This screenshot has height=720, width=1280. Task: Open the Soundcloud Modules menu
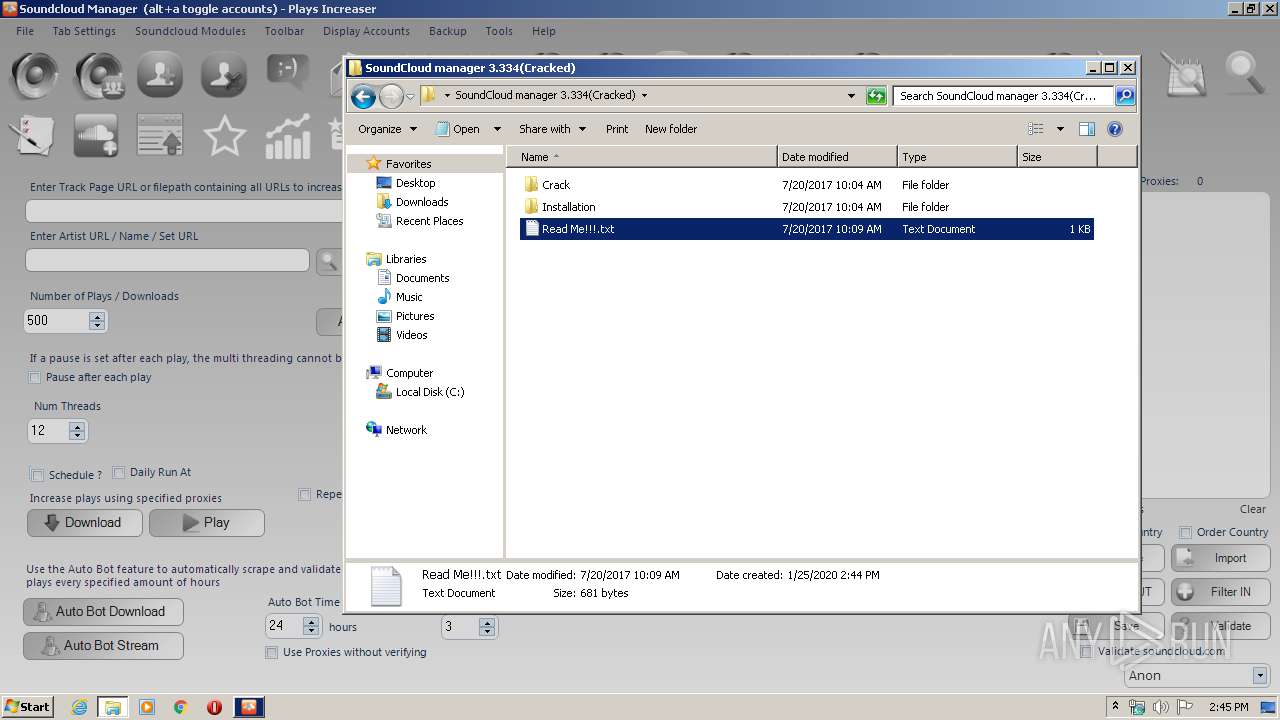[190, 31]
